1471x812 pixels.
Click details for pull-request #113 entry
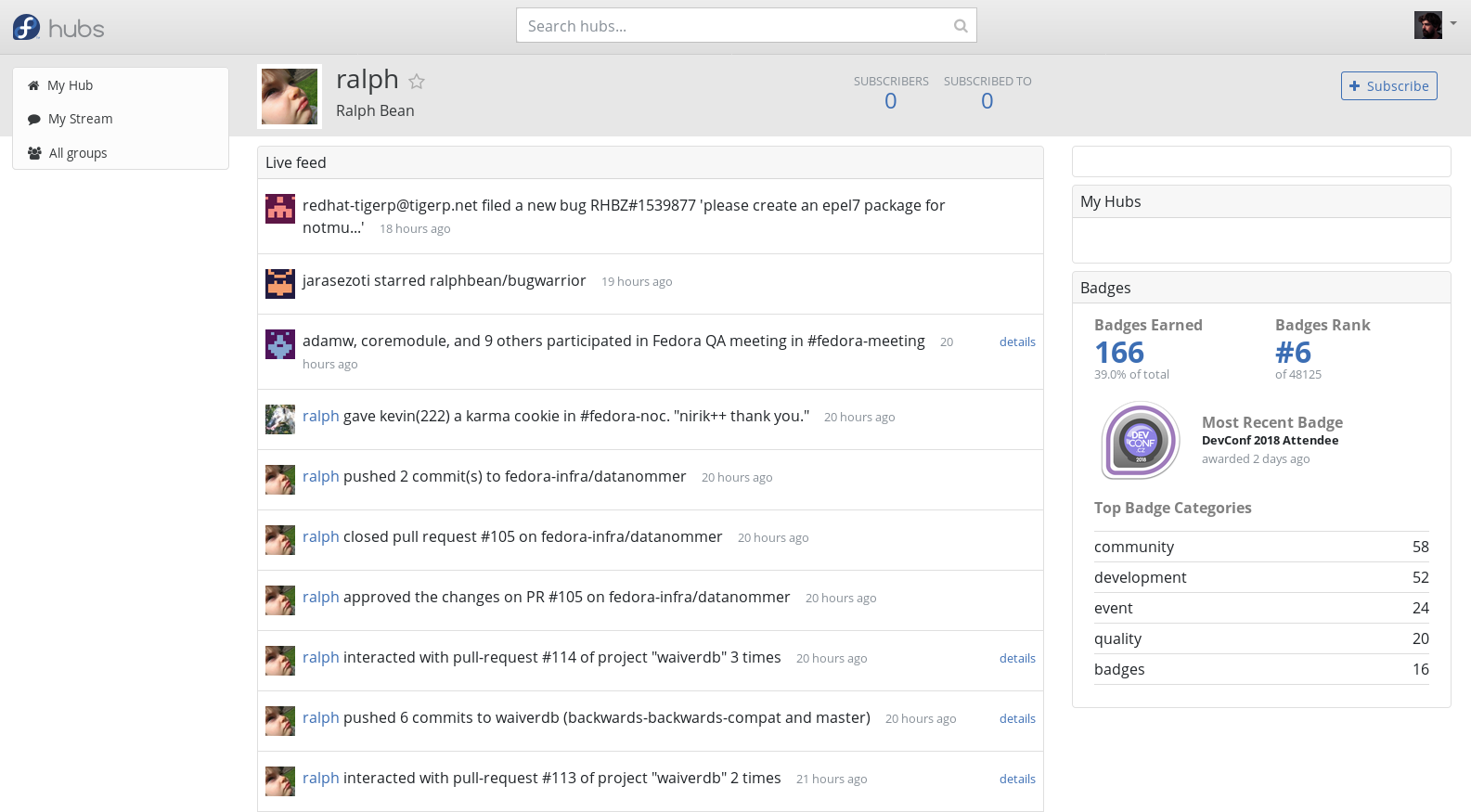tap(1017, 780)
